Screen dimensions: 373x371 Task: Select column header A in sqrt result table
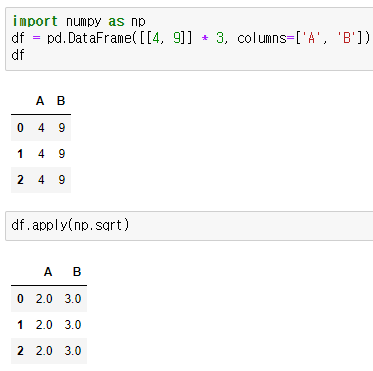pos(48,272)
